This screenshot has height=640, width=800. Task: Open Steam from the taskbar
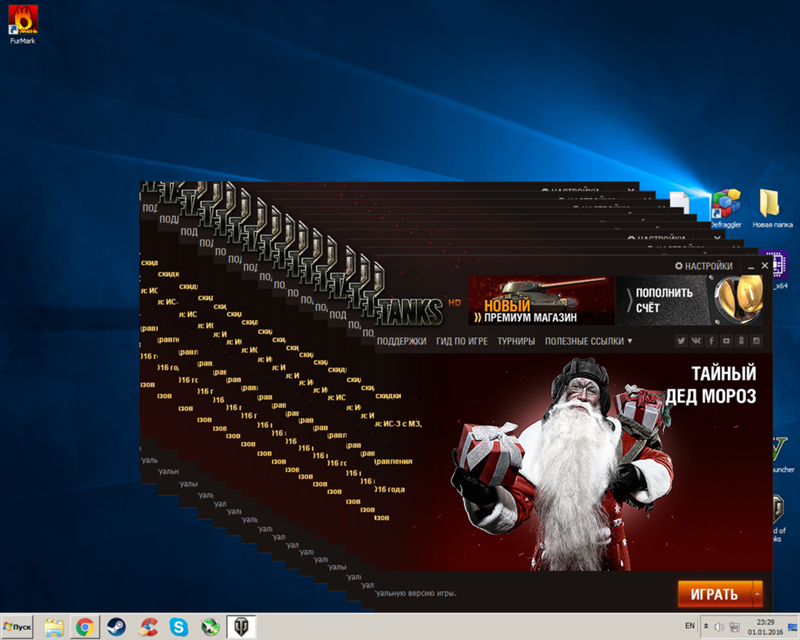click(x=116, y=627)
